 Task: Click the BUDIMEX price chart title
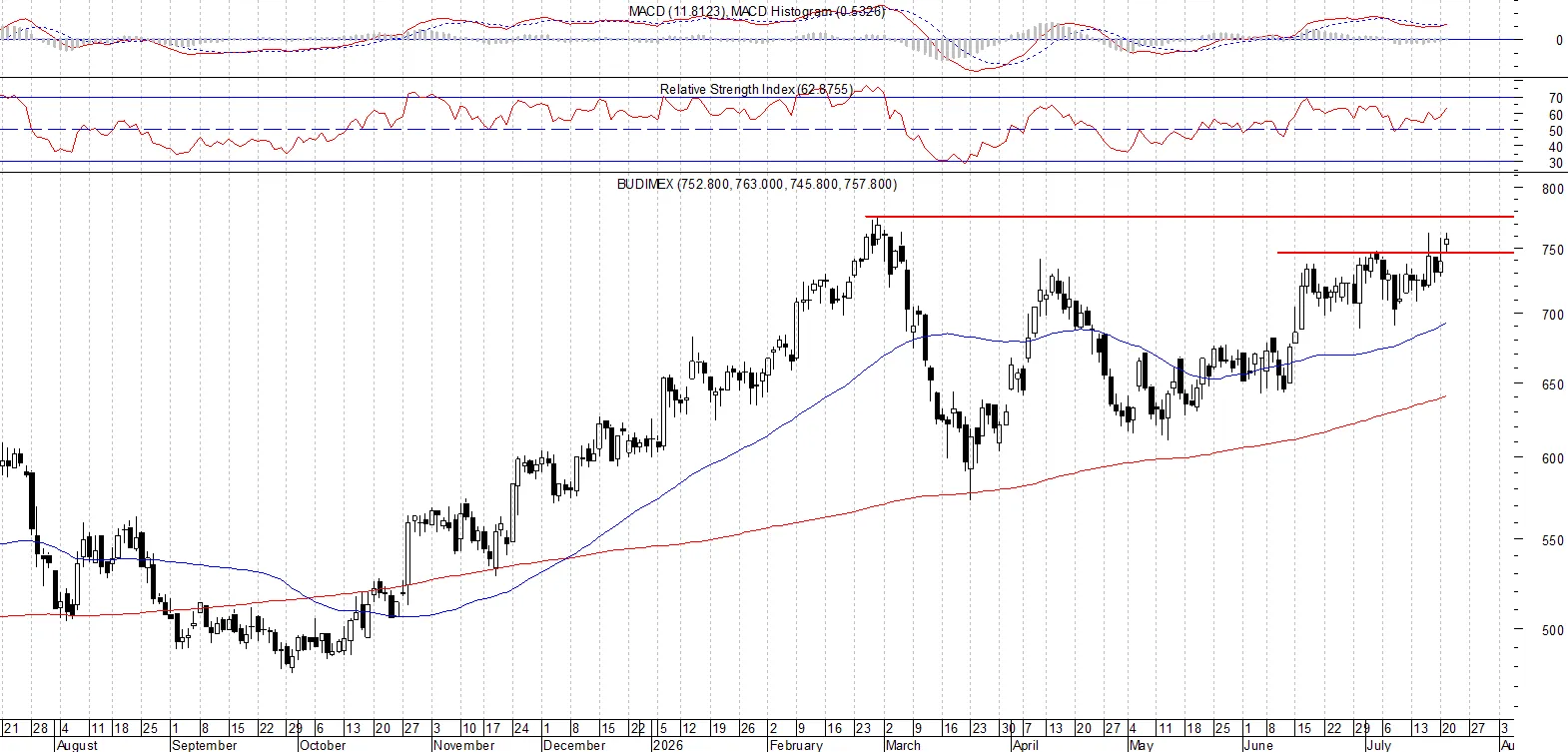(x=757, y=185)
